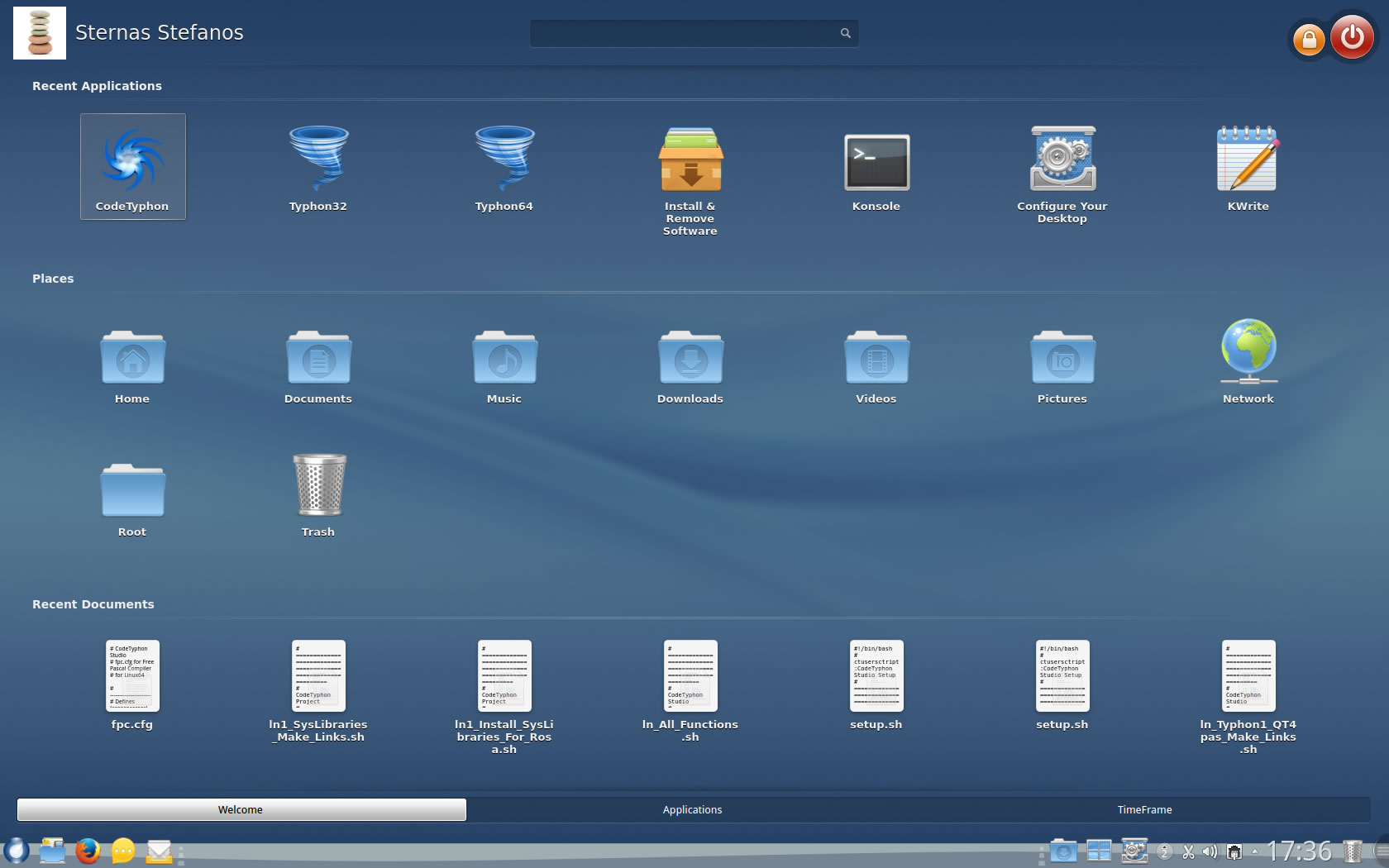Launch Firefox from the taskbar
Image resolution: width=1389 pixels, height=868 pixels.
click(88, 851)
